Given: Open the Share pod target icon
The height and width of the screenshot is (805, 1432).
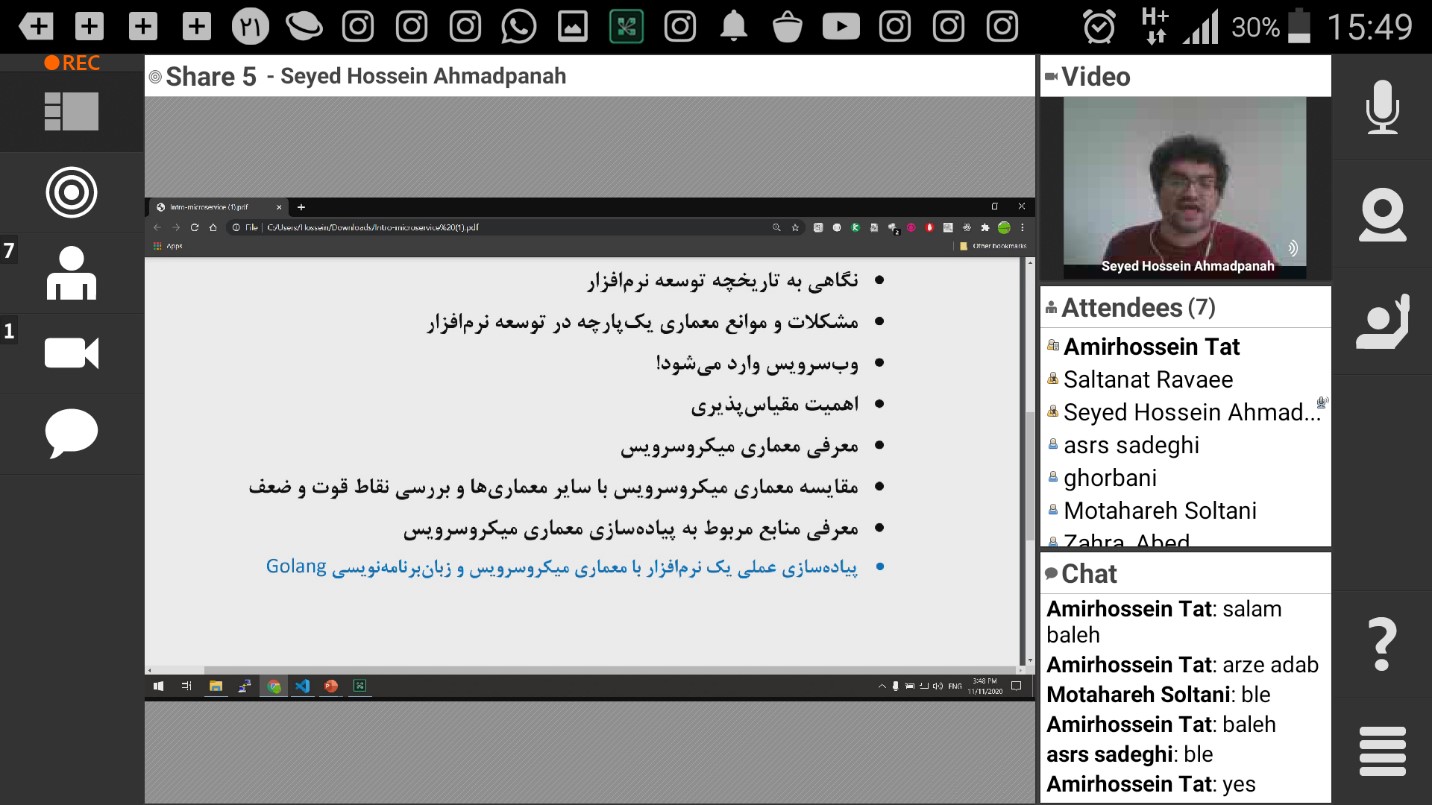Looking at the screenshot, I should 71,193.
